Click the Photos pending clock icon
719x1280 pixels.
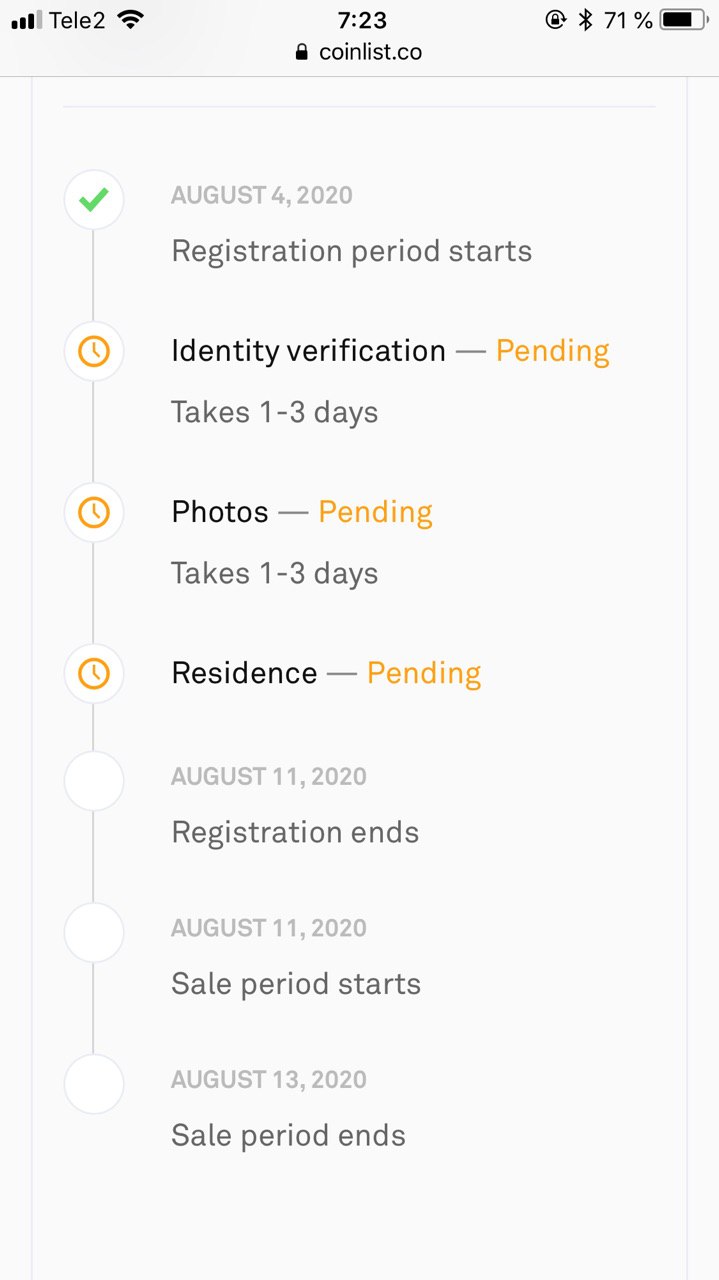tap(94, 512)
